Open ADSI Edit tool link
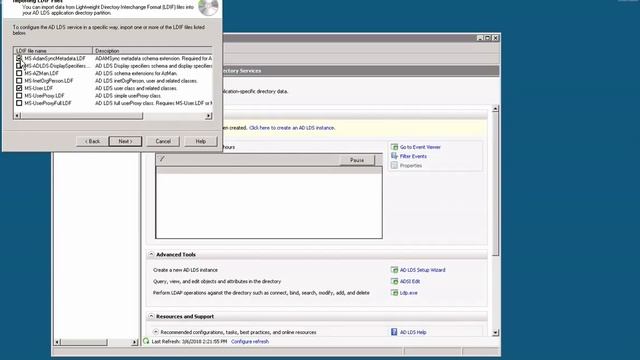Viewport: 640px width, 360px height. (410, 281)
